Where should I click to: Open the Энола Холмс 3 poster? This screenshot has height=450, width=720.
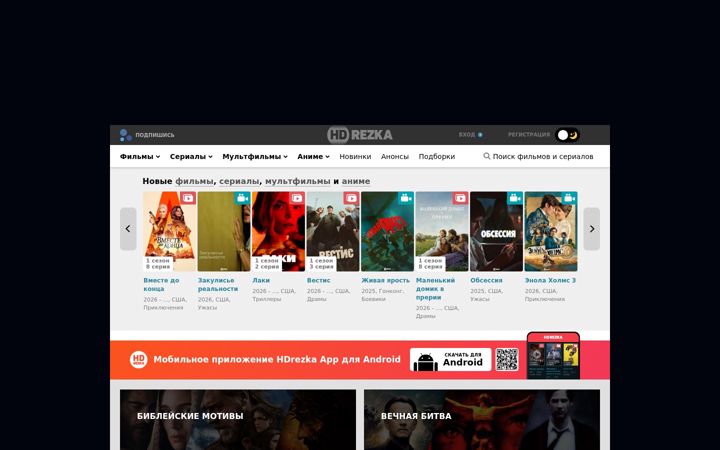coord(551,231)
